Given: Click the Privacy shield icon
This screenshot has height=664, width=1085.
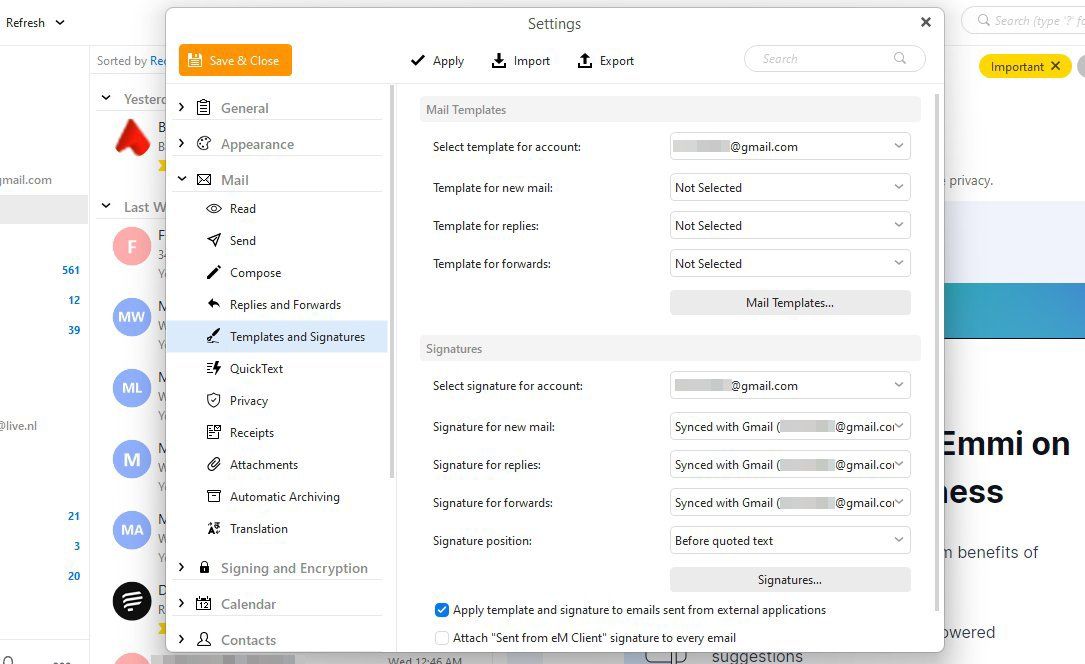Looking at the screenshot, I should pyautogui.click(x=212, y=400).
